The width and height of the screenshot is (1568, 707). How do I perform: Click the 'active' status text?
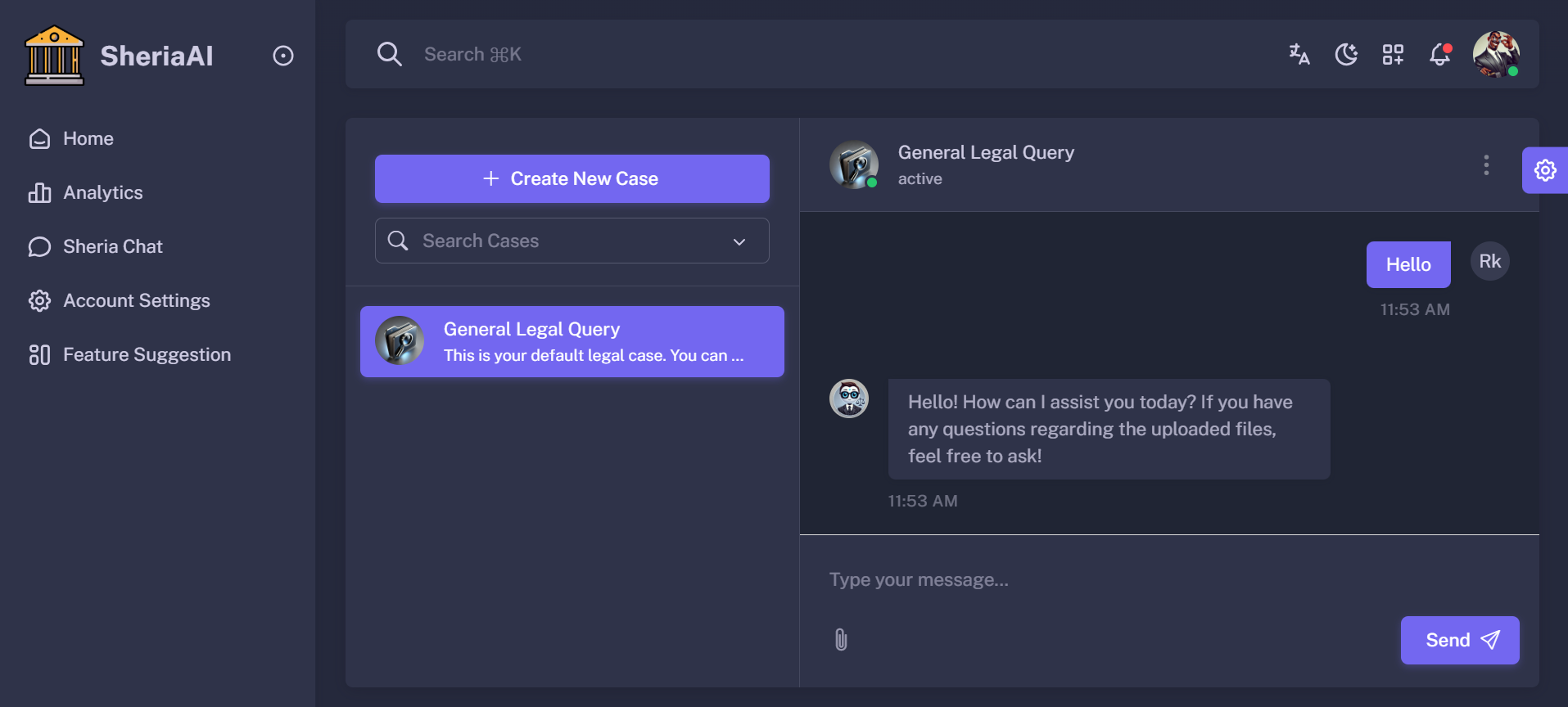pyautogui.click(x=920, y=178)
